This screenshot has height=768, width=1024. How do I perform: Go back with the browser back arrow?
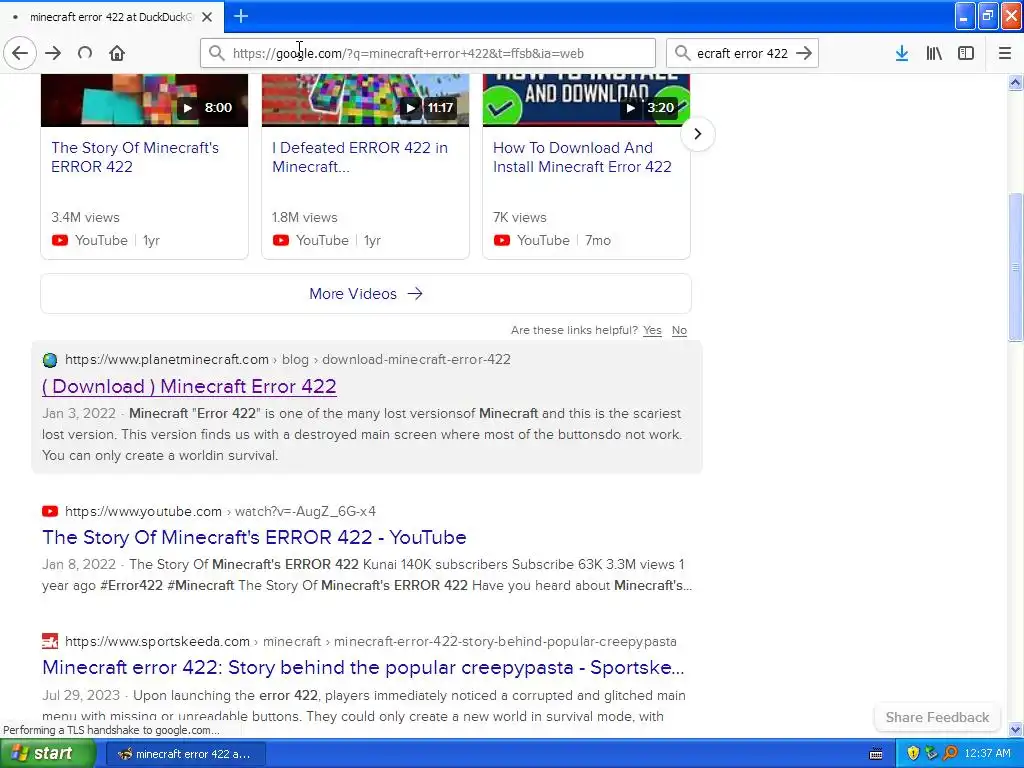20,53
